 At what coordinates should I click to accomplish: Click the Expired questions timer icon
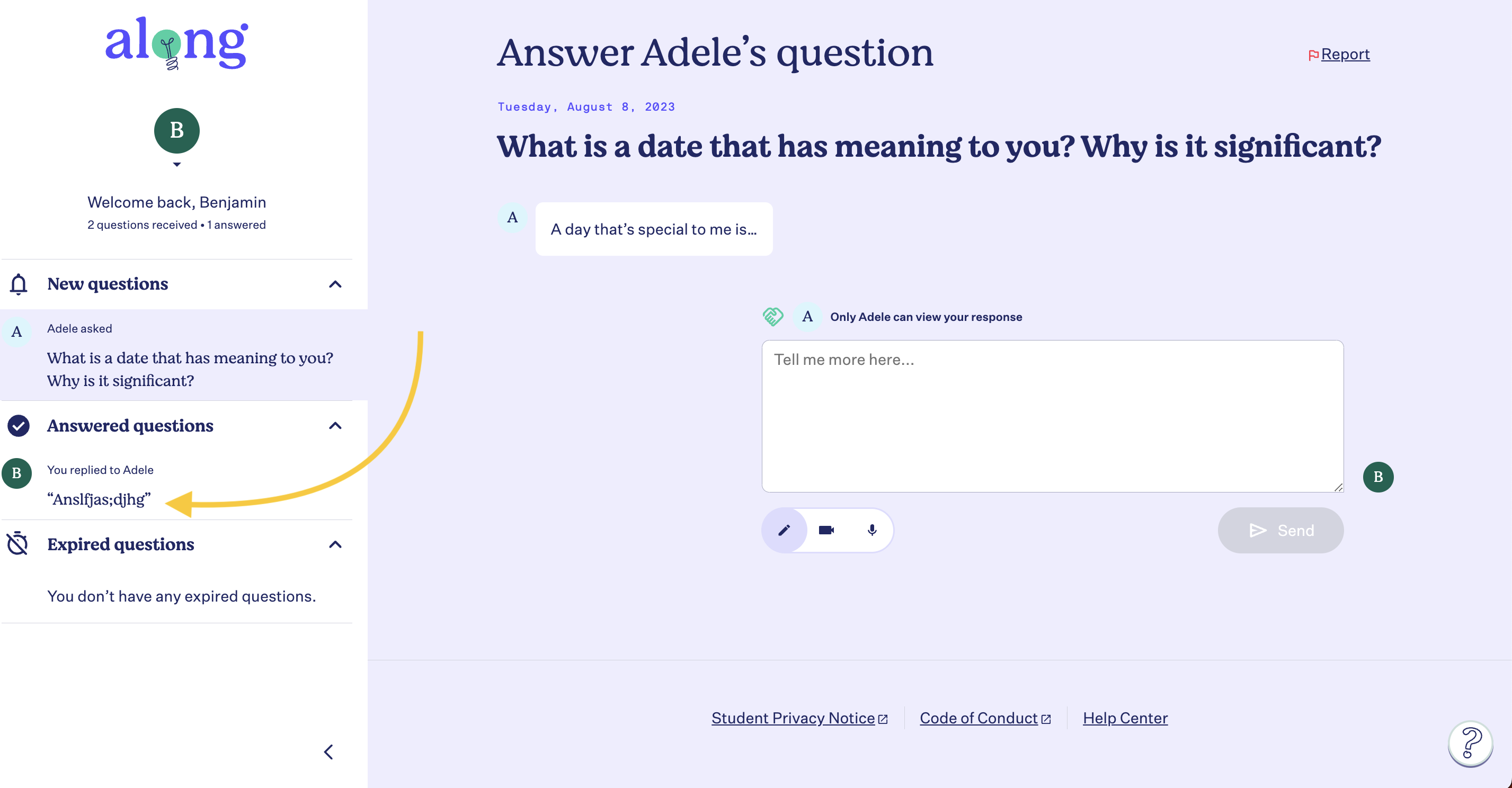(17, 543)
